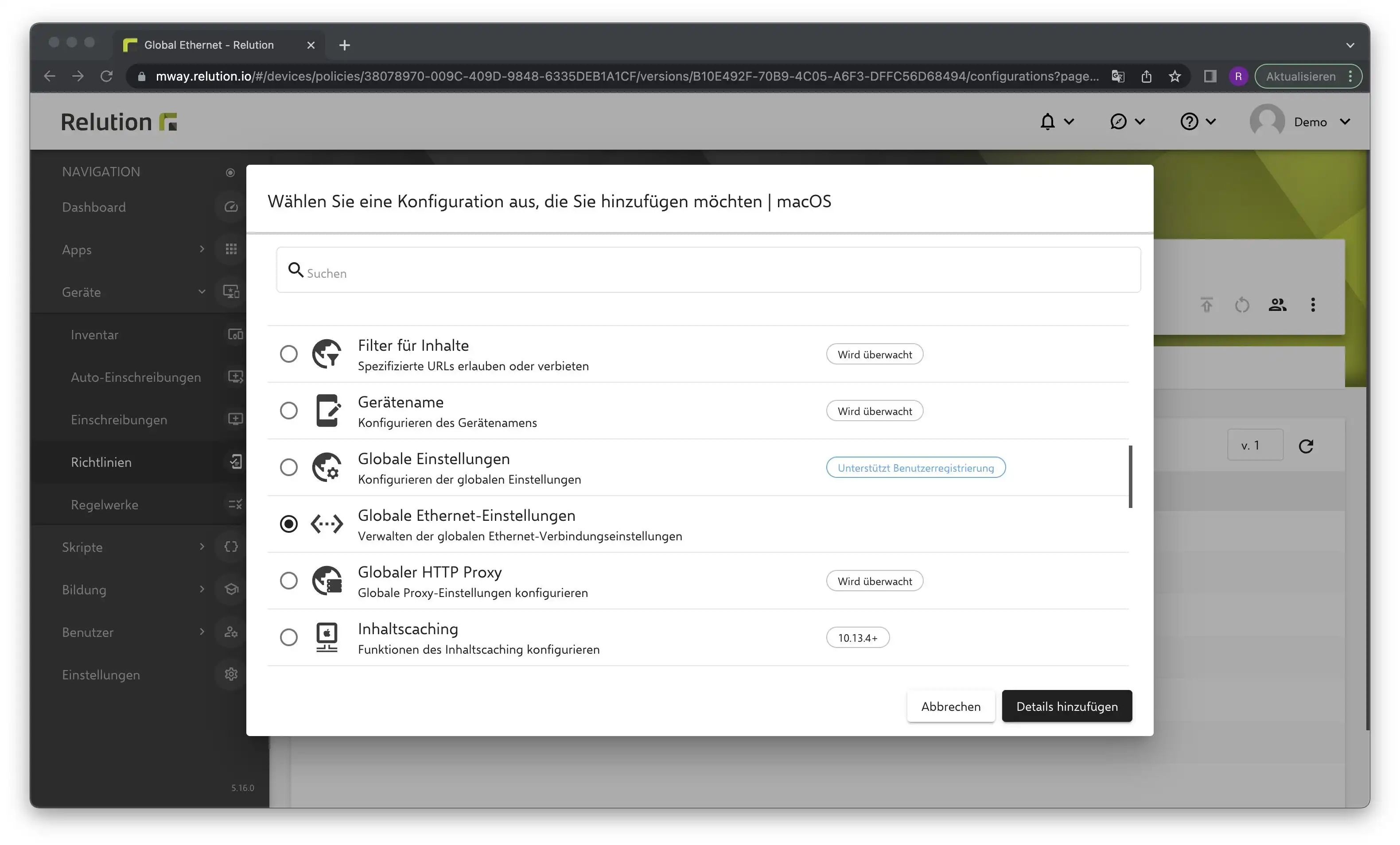The width and height of the screenshot is (1400, 845).
Task: Click the assign users people icon
Action: [1277, 305]
